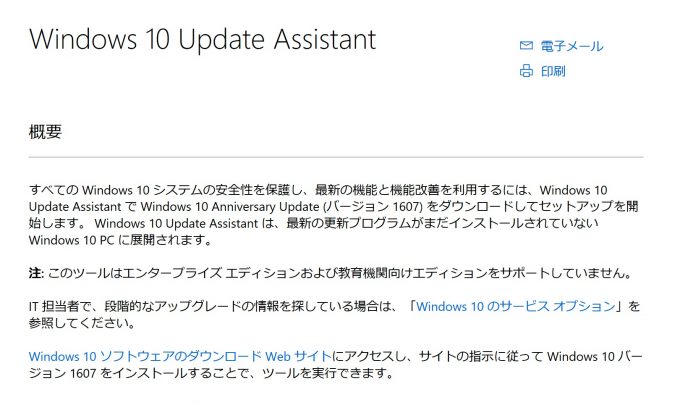Click the 'Anniversary Update' text in the overview
The height and width of the screenshot is (405, 680).
pos(265,206)
